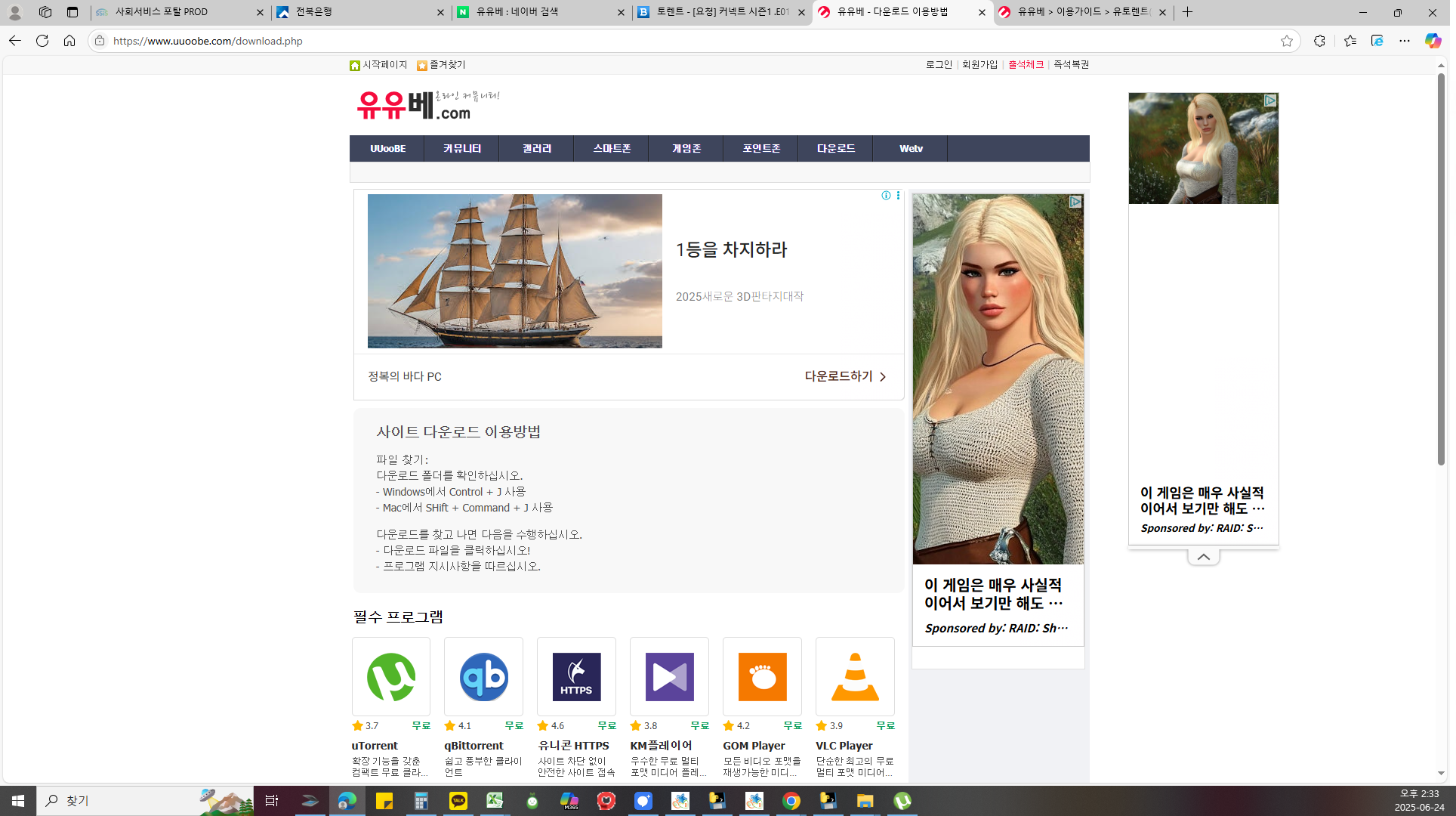Switch to the 유유베 : 네이버 검색 tab
The height and width of the screenshot is (816, 1456).
541,12
